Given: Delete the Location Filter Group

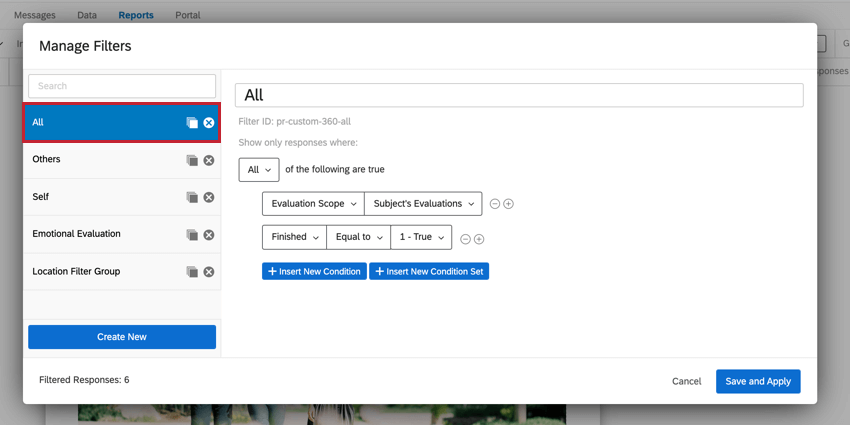Looking at the screenshot, I should [x=209, y=272].
